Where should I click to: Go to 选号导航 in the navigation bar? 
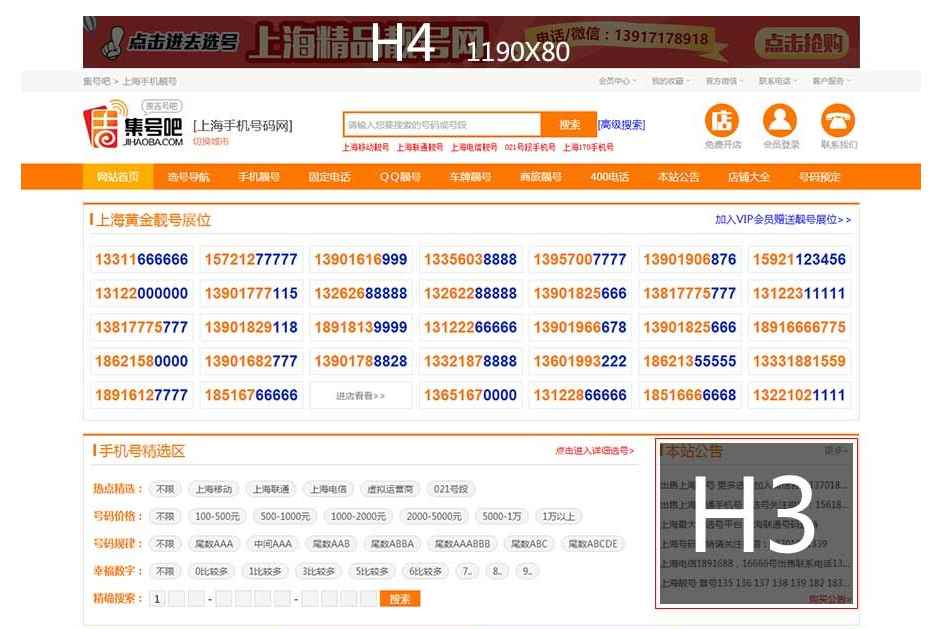pos(188,177)
